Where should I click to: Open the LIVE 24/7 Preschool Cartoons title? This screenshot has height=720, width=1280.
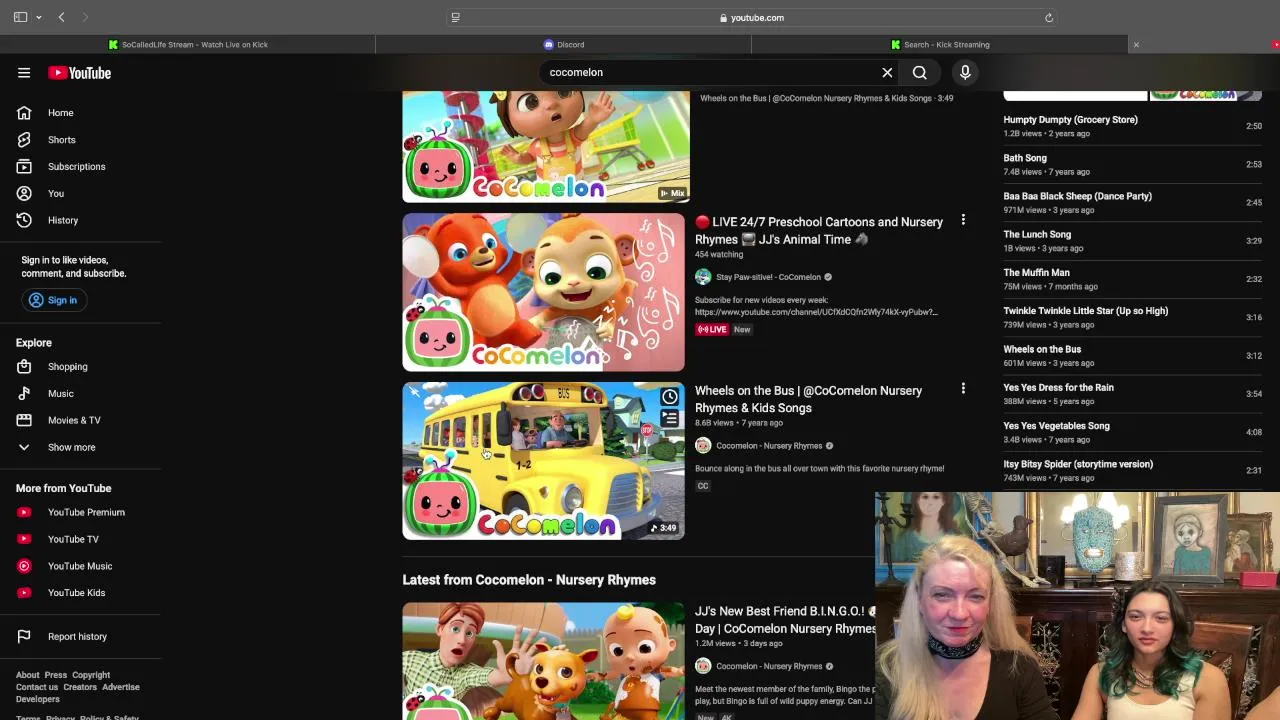click(x=819, y=231)
